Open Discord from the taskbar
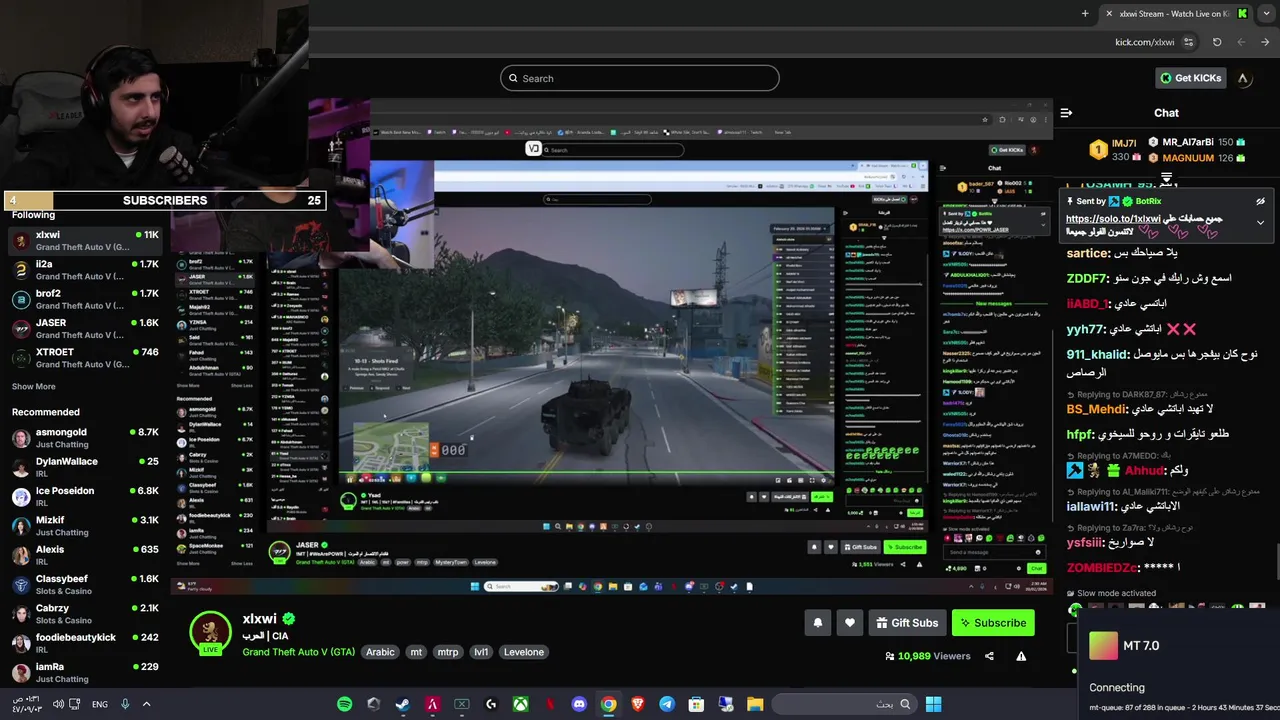The image size is (1280, 720). tap(579, 704)
